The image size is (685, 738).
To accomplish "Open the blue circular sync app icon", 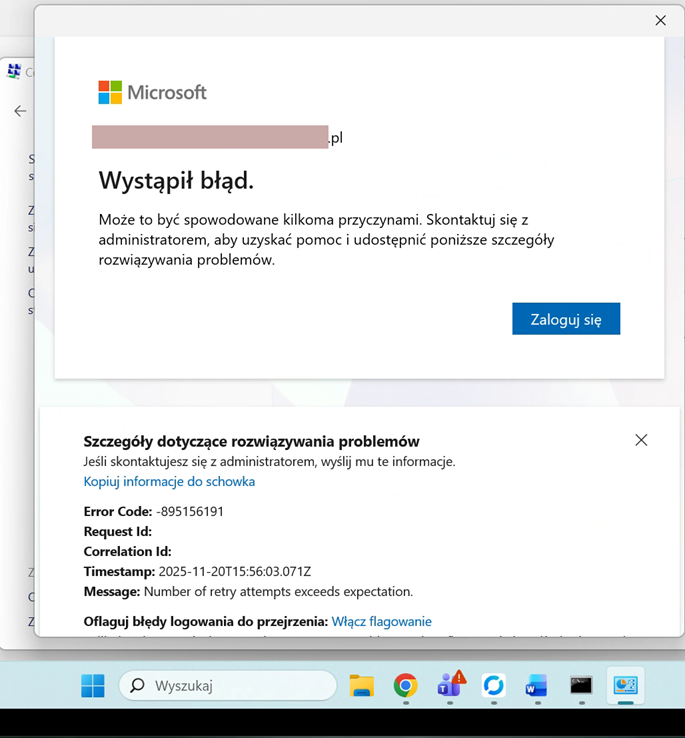I will [x=493, y=685].
